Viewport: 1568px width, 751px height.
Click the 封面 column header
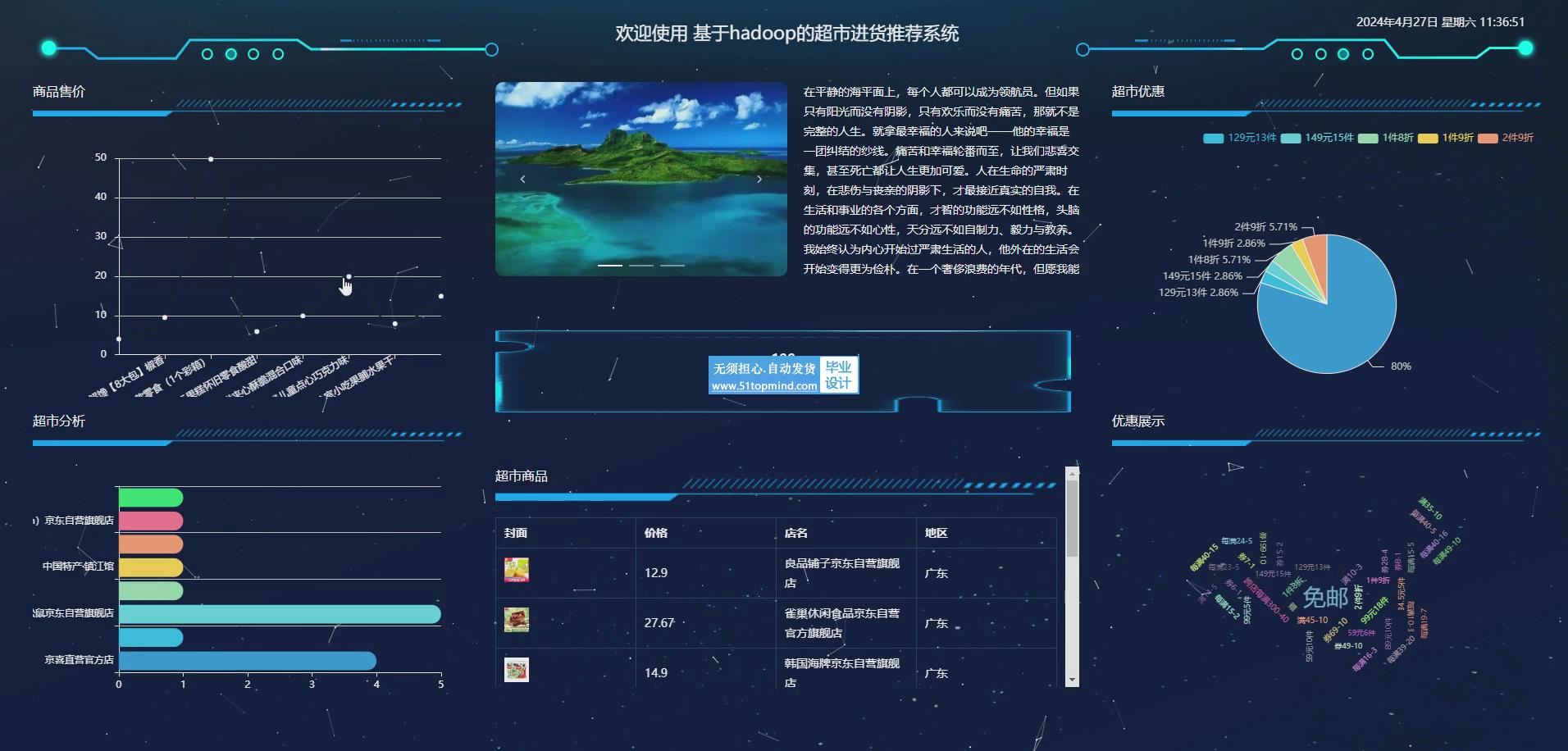pos(516,533)
